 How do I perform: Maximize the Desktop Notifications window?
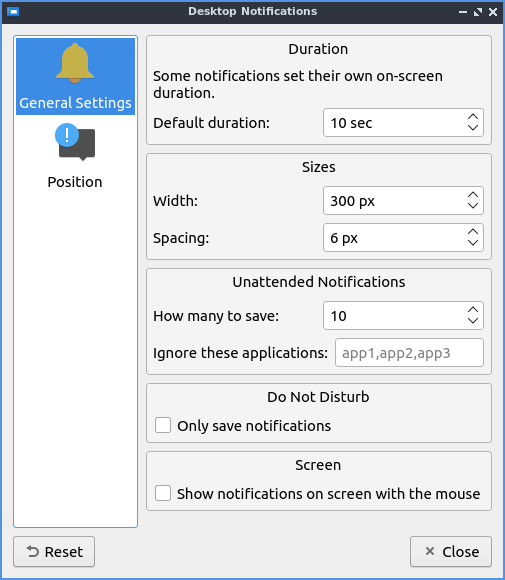[478, 12]
